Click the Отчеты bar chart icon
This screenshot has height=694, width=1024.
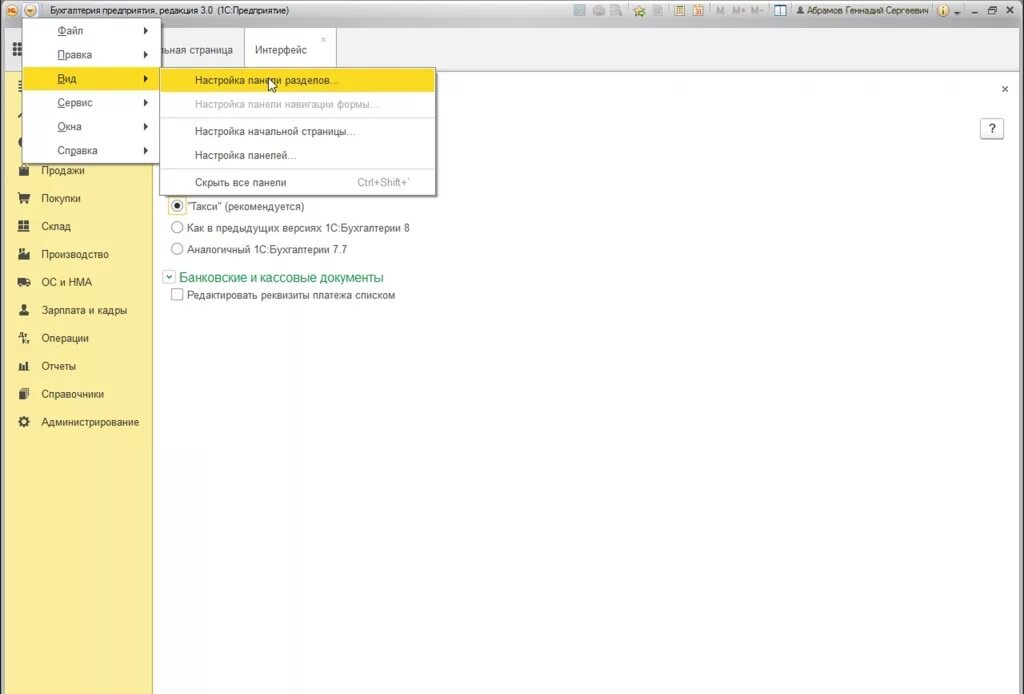tap(24, 366)
